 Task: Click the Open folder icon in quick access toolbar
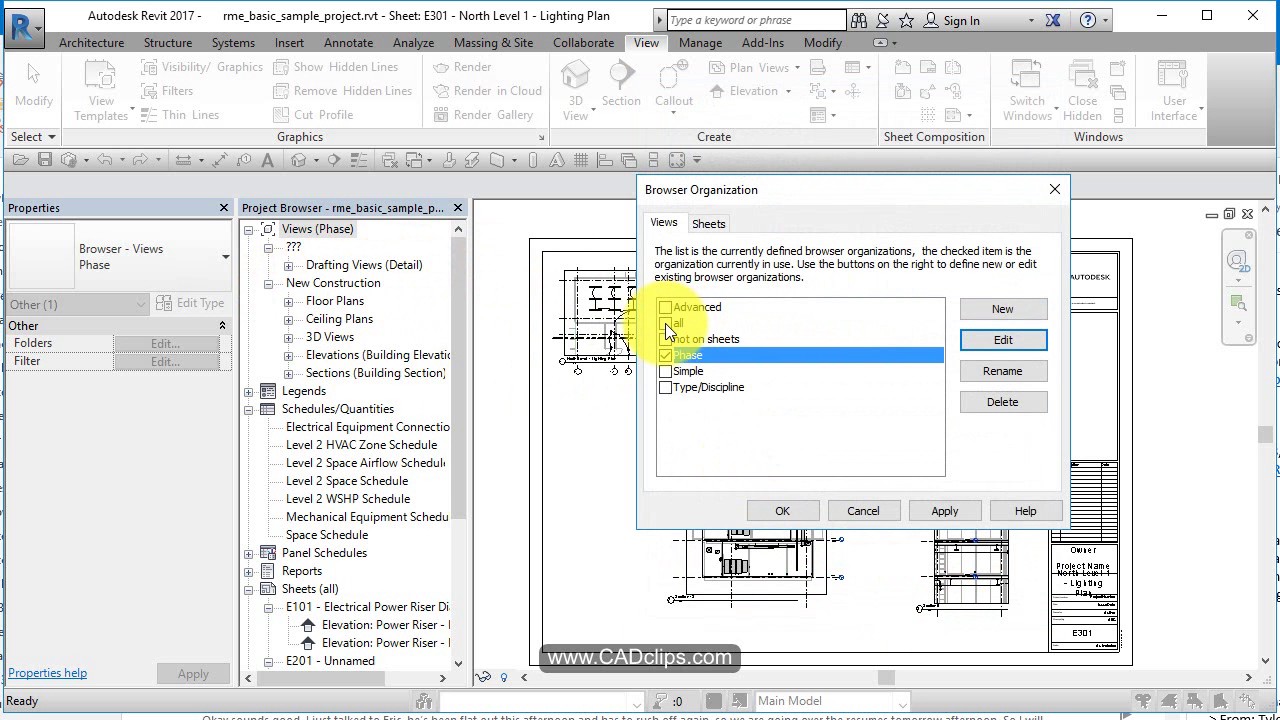[x=21, y=160]
